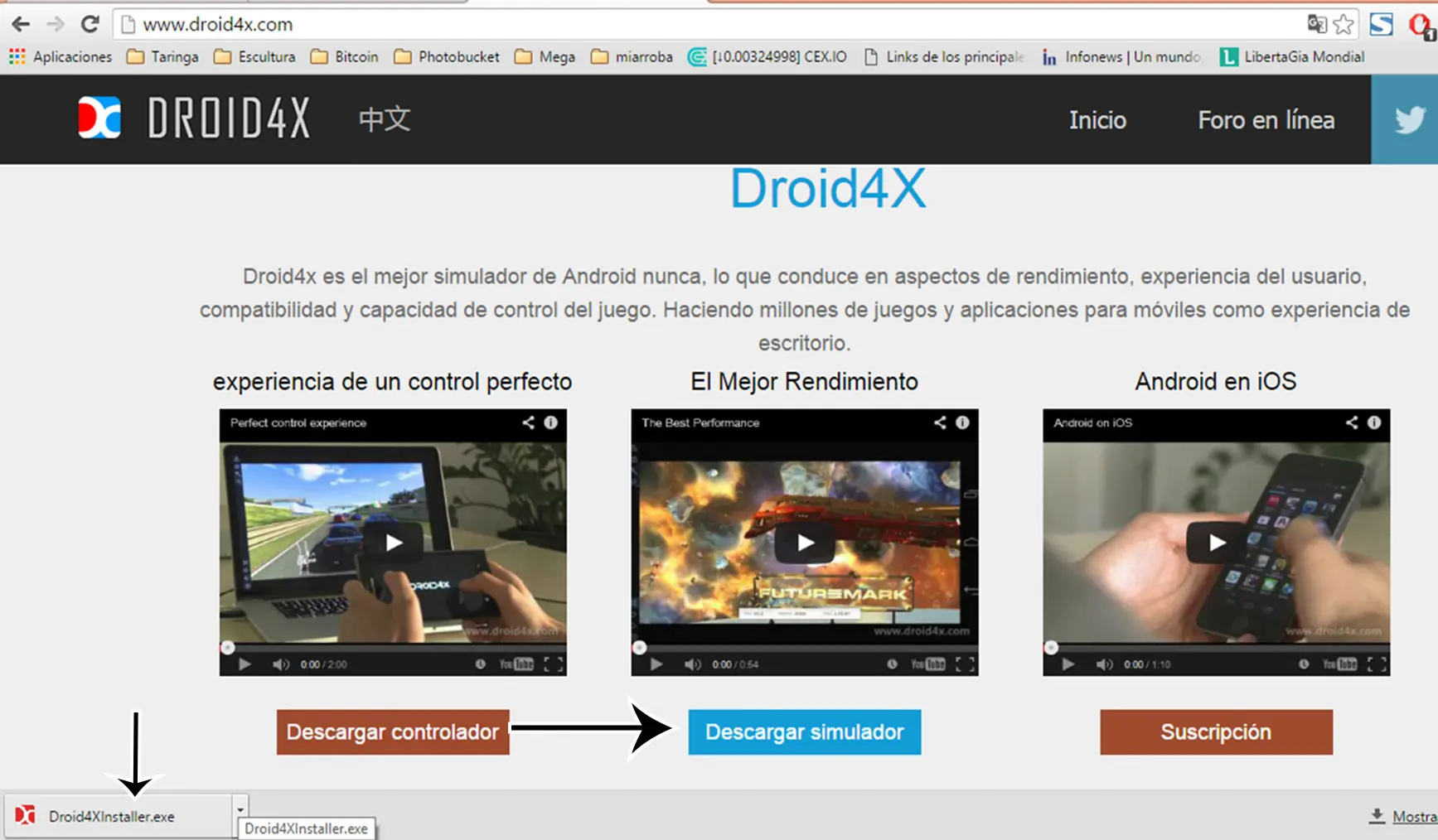Open the Taringa bookmarks folder
Screen dimensions: 1438x840
pyautogui.click(x=162, y=56)
